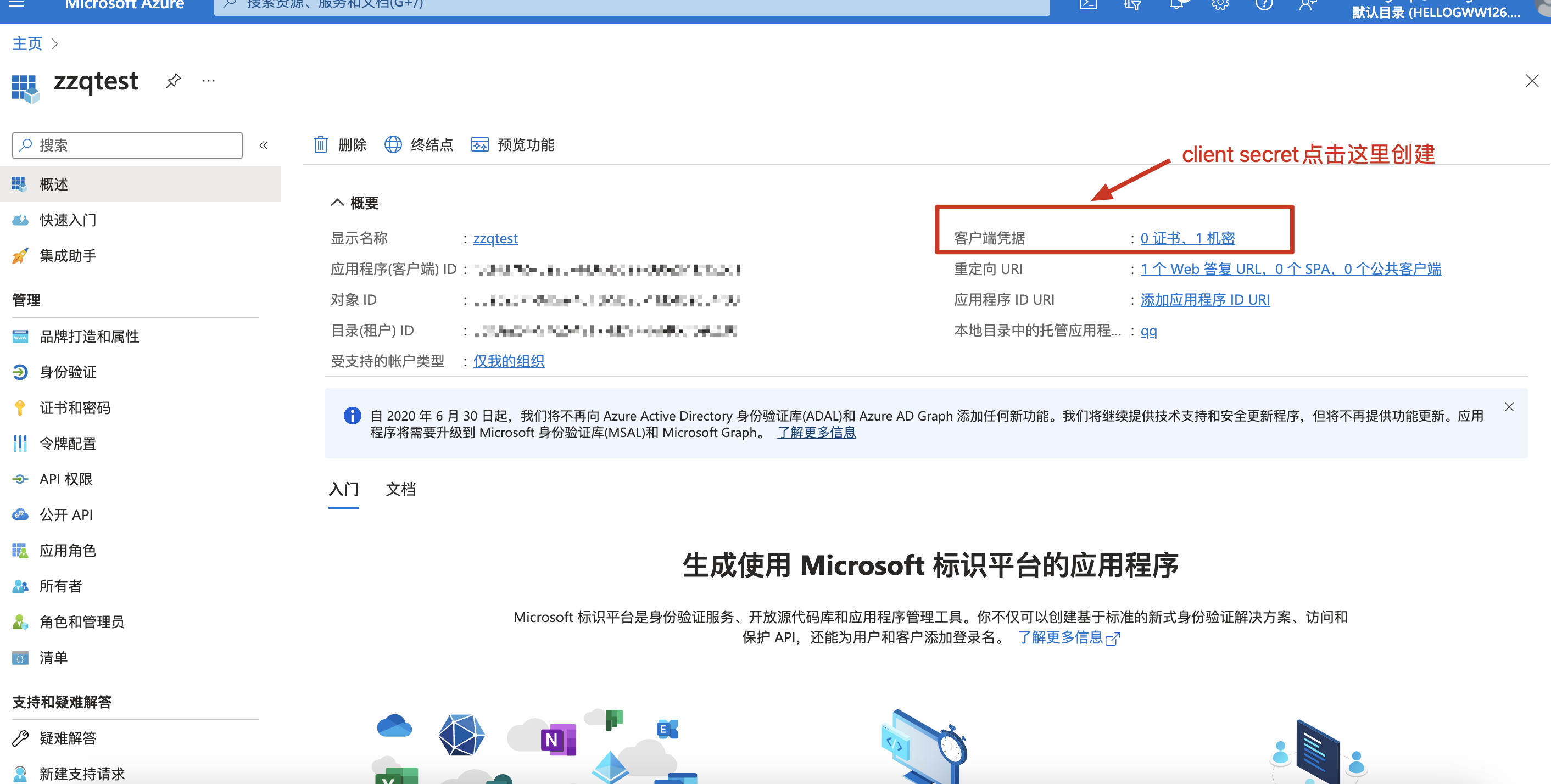Collapse the left navigation with the double-chevron
1551x784 pixels.
(x=264, y=145)
